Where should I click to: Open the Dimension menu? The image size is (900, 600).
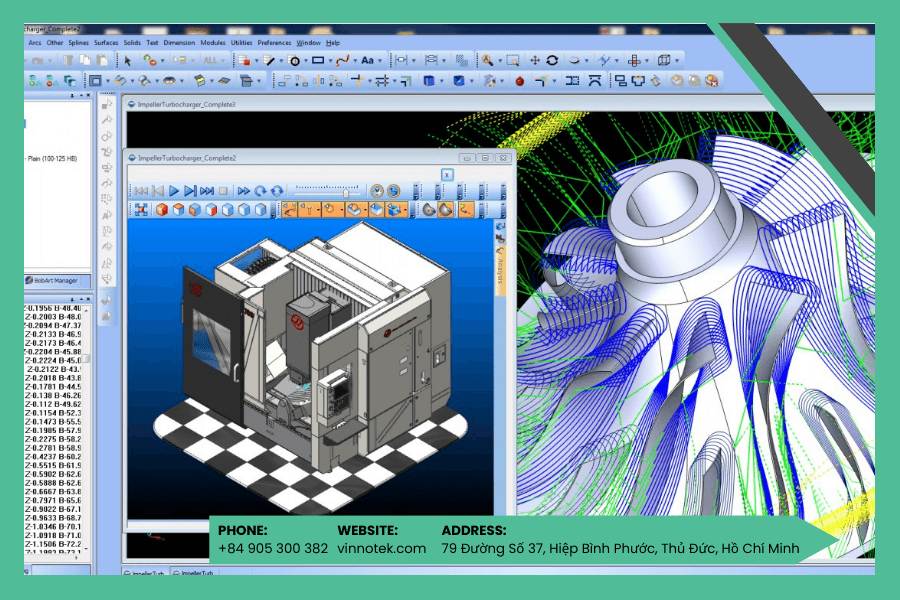point(179,42)
